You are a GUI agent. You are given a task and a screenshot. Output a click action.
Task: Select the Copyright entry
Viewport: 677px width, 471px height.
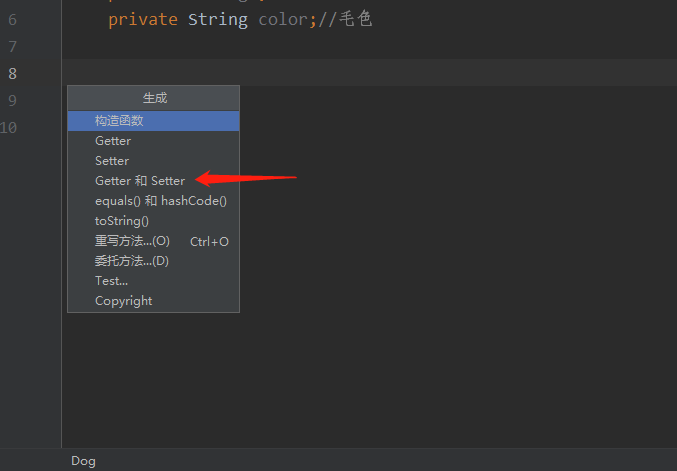(124, 301)
